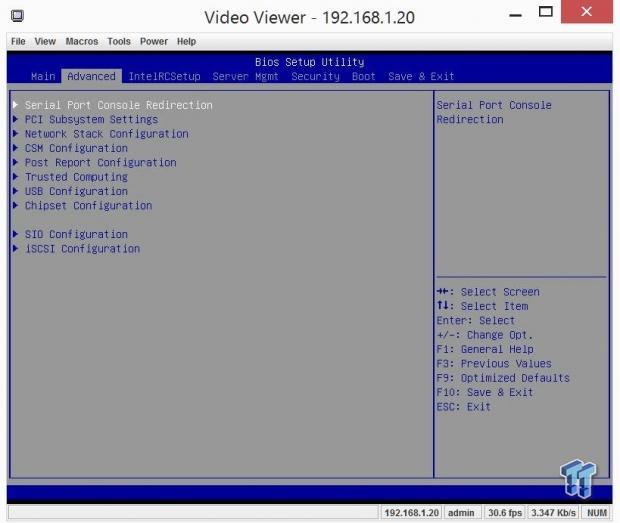Open Chipset Configuration submenu
The width and height of the screenshot is (620, 523).
tap(89, 206)
